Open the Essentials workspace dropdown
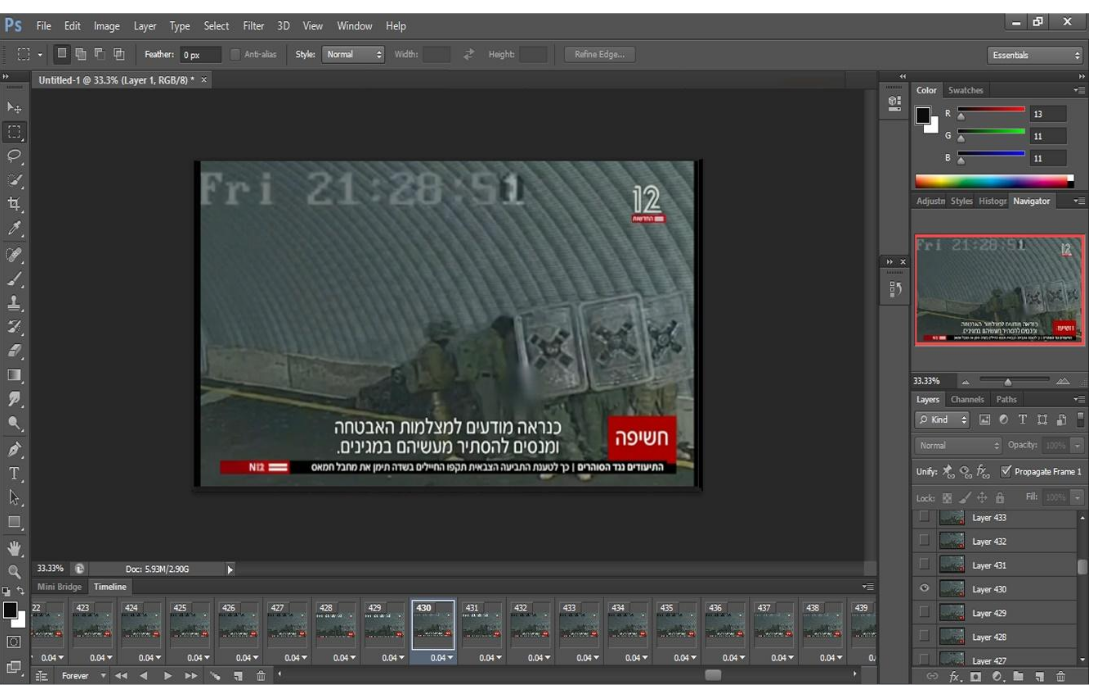 (x=1035, y=55)
